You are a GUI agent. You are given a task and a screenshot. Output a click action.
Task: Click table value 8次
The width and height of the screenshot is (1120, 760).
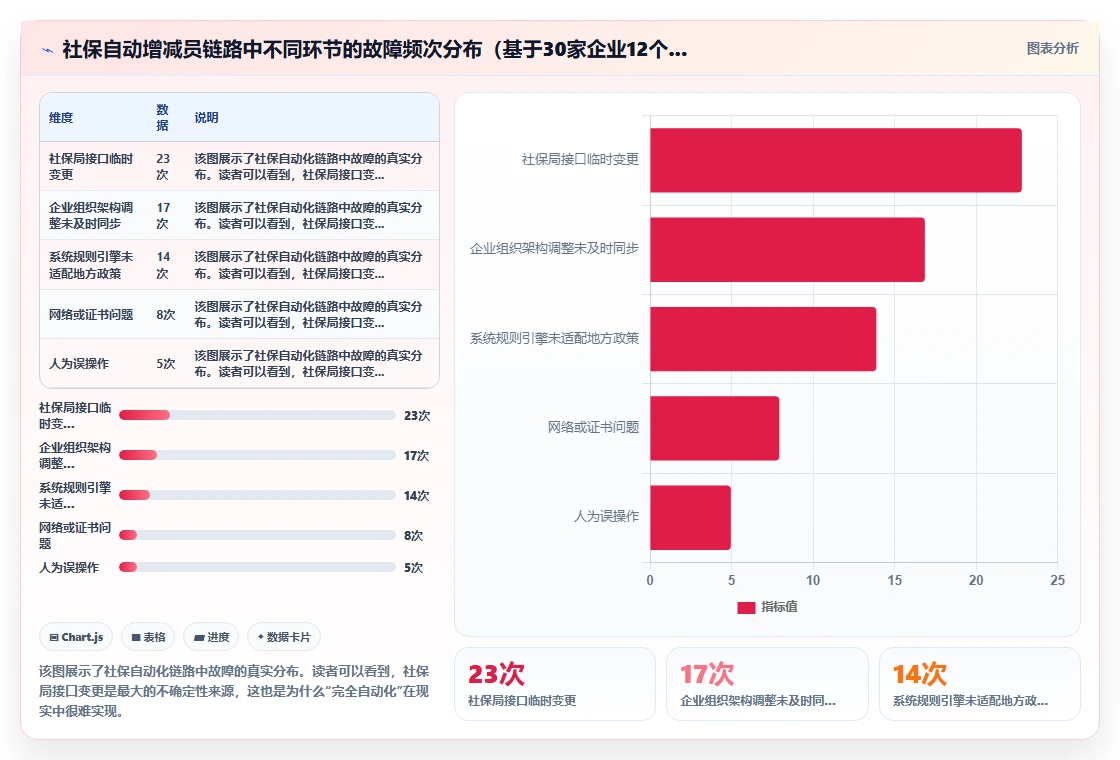click(x=166, y=314)
